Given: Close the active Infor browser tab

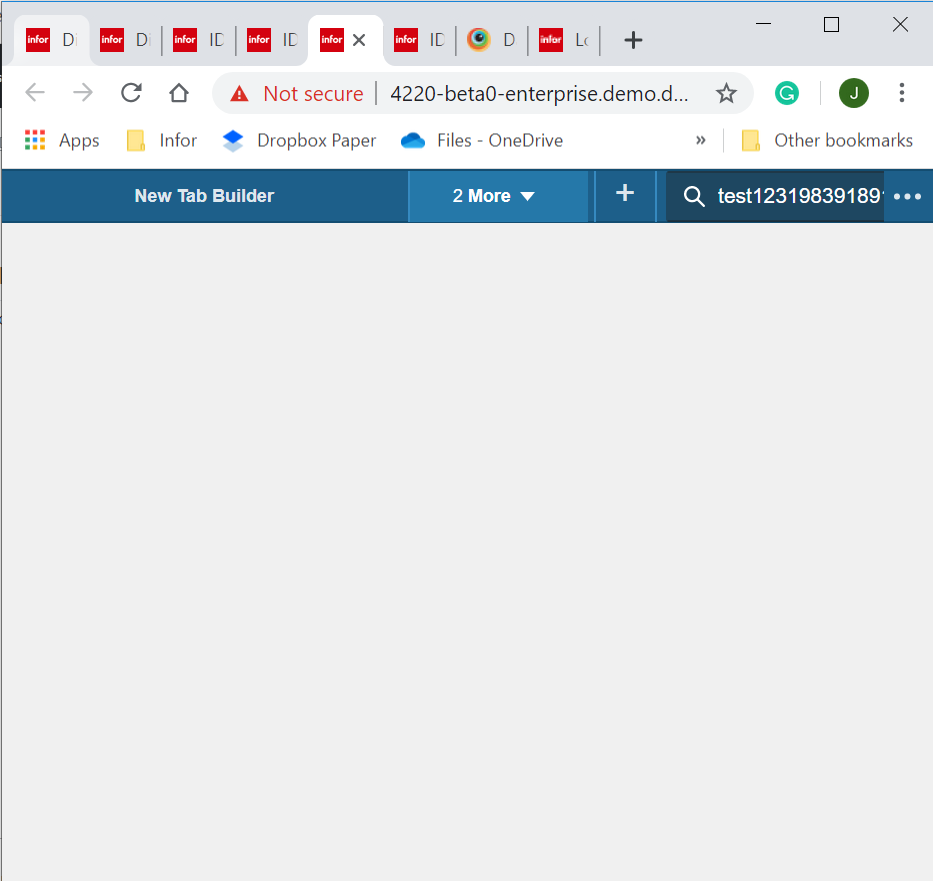Looking at the screenshot, I should [x=359, y=40].
